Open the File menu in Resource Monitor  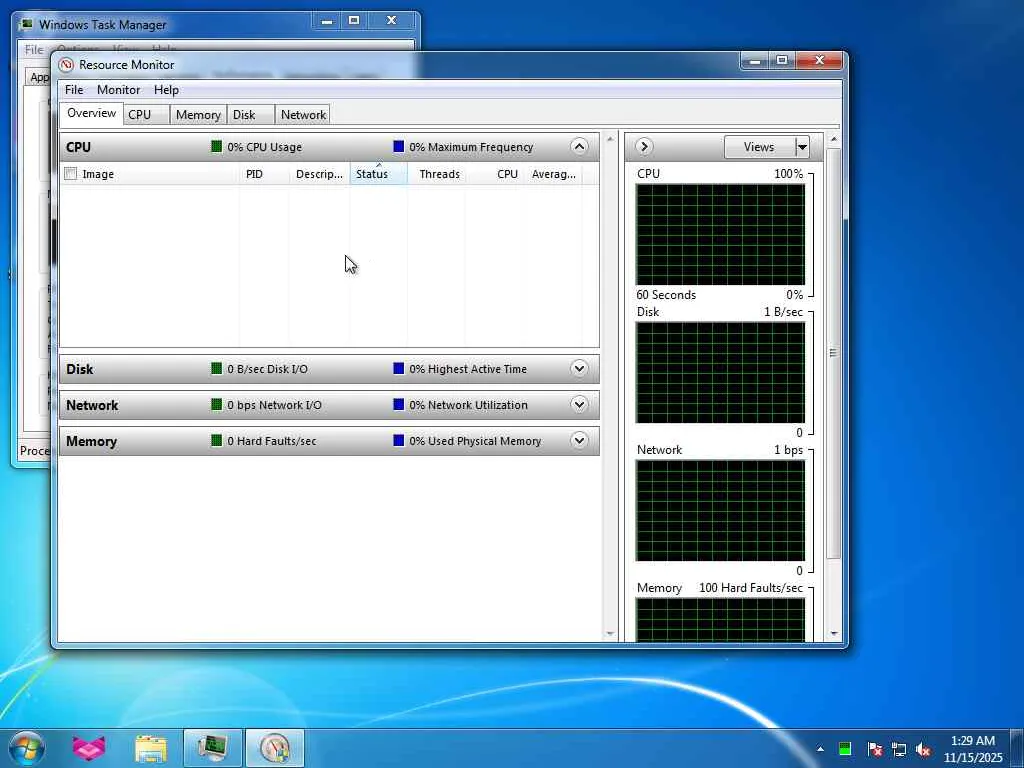74,90
